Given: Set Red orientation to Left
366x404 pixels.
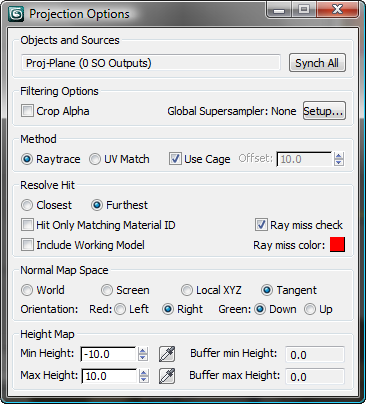Looking at the screenshot, I should pyautogui.click(x=120, y=309).
